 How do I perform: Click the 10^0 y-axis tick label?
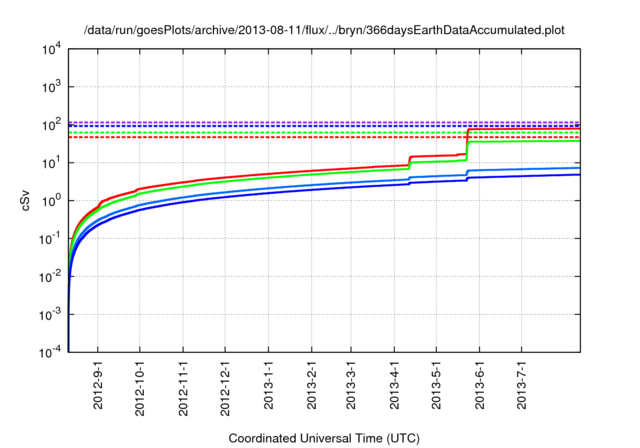click(52, 200)
